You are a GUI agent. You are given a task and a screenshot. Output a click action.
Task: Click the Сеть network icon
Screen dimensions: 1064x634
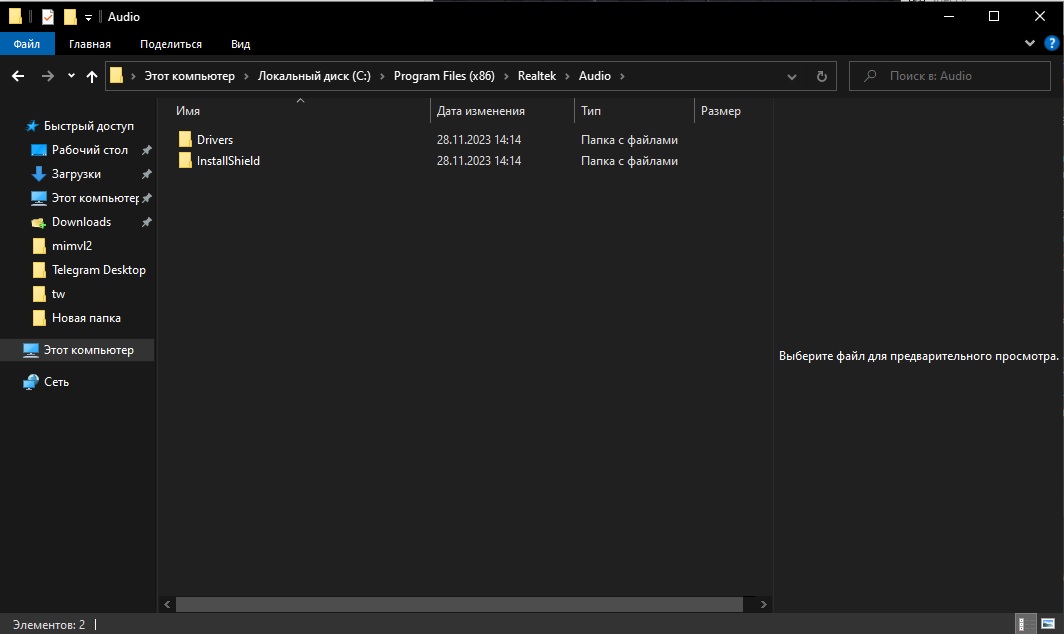(31, 382)
